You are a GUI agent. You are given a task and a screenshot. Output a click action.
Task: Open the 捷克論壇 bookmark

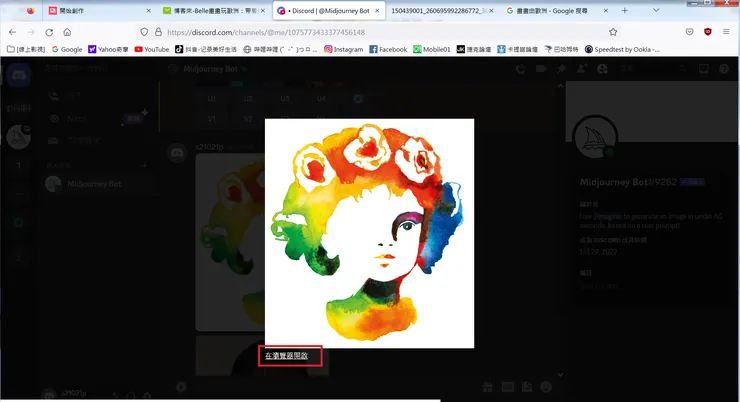pos(474,49)
